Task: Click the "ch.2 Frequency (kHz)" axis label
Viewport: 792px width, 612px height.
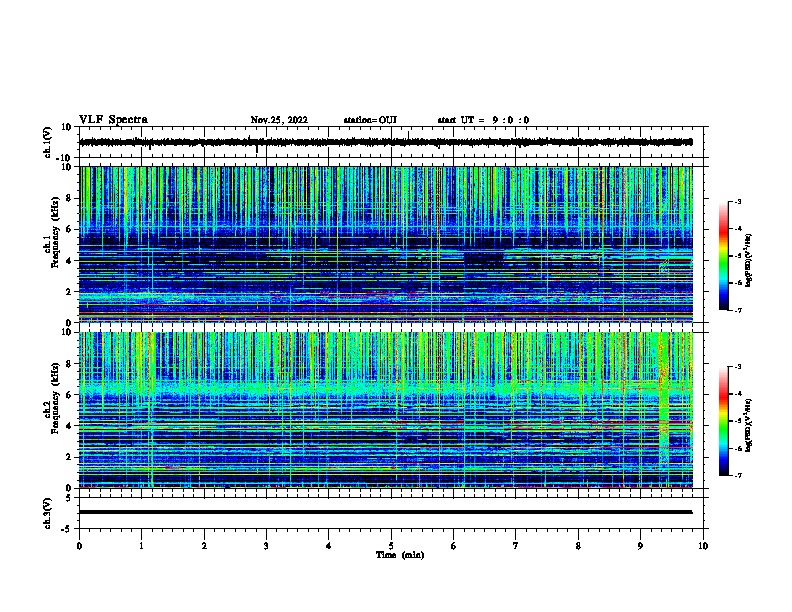Action: (51, 397)
